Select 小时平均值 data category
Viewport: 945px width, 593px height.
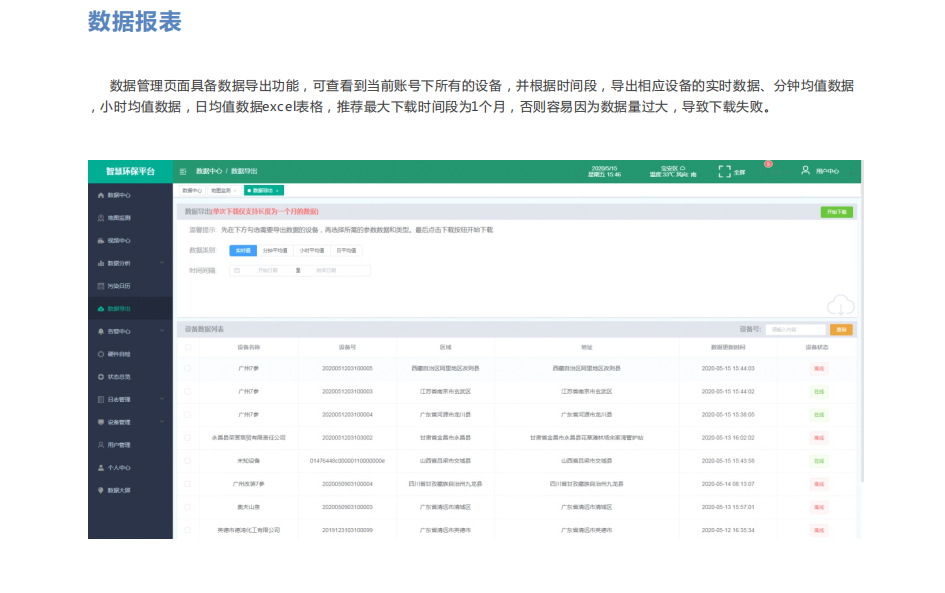(x=312, y=251)
